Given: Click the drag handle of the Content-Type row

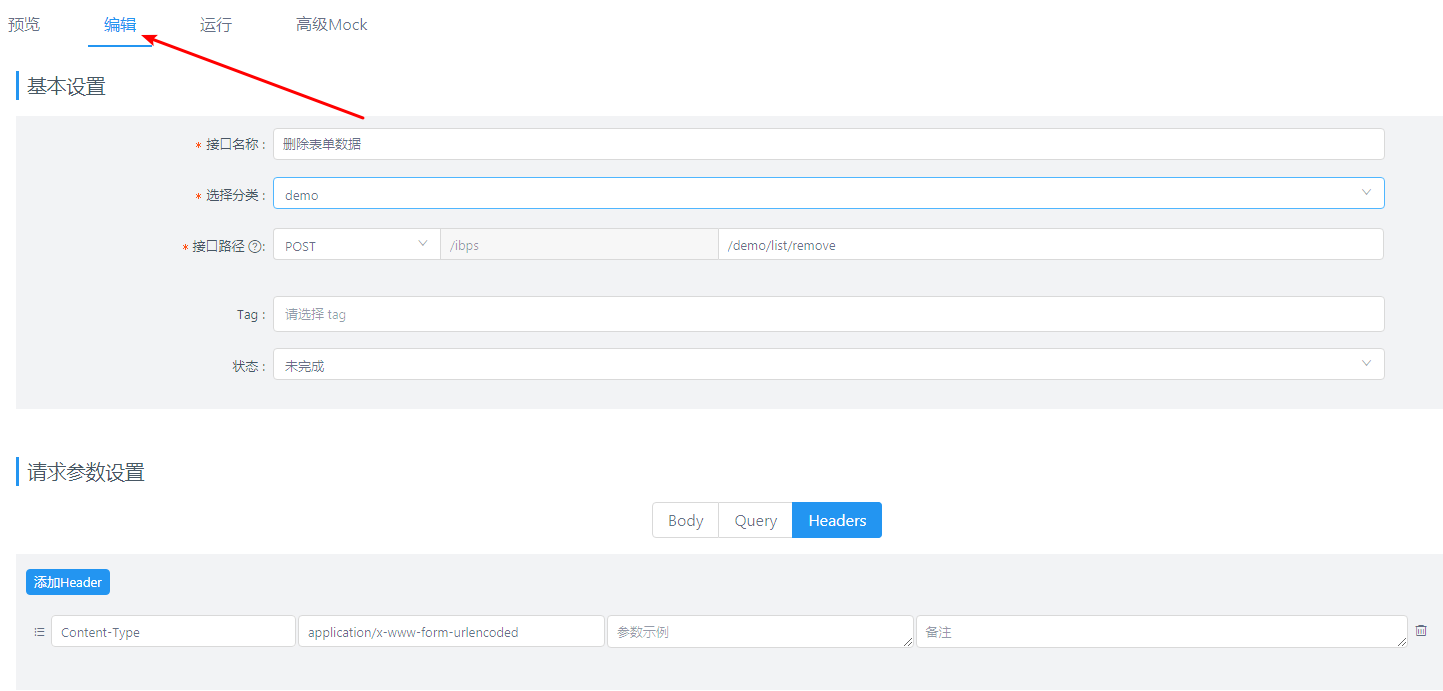Looking at the screenshot, I should pyautogui.click(x=39, y=632).
